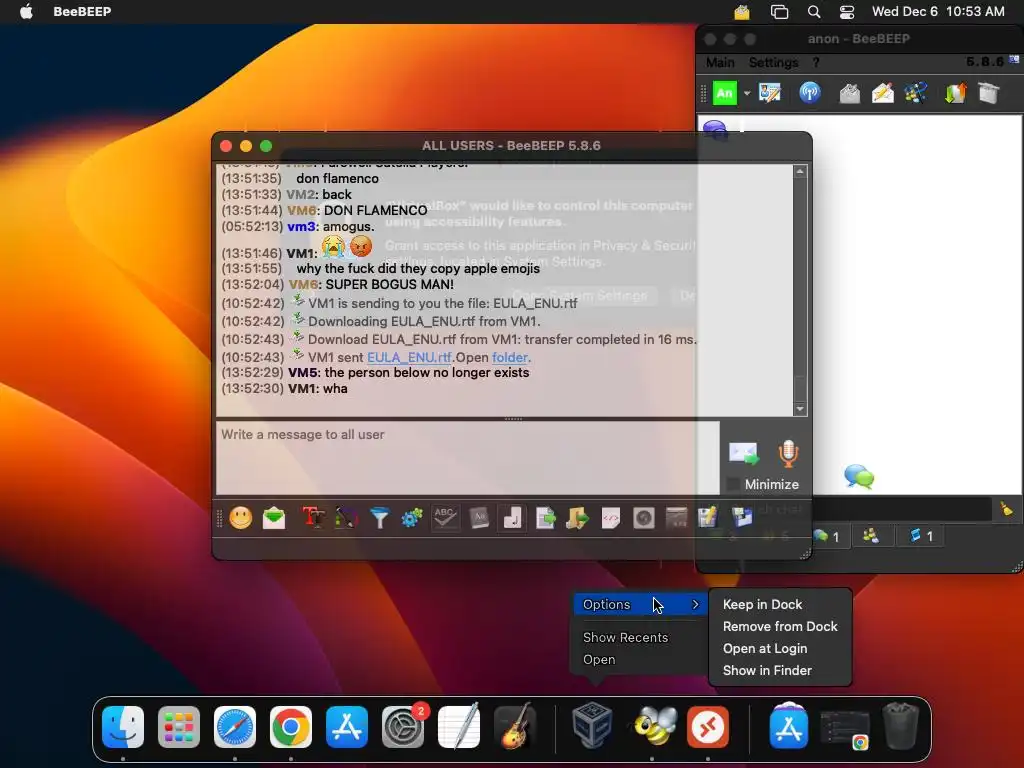Open Spotlight search in menu bar
Screen dimensions: 1024x768
click(x=814, y=12)
